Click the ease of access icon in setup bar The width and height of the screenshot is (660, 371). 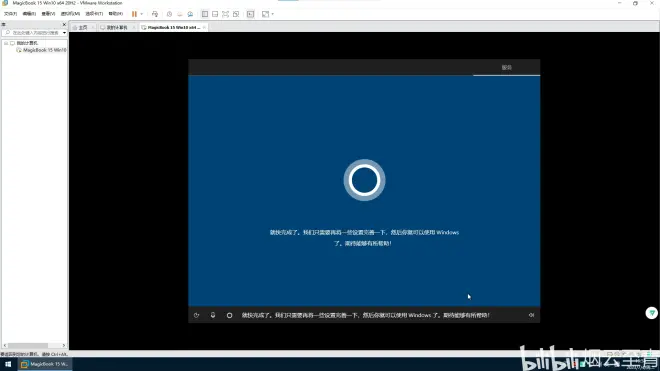coord(196,315)
